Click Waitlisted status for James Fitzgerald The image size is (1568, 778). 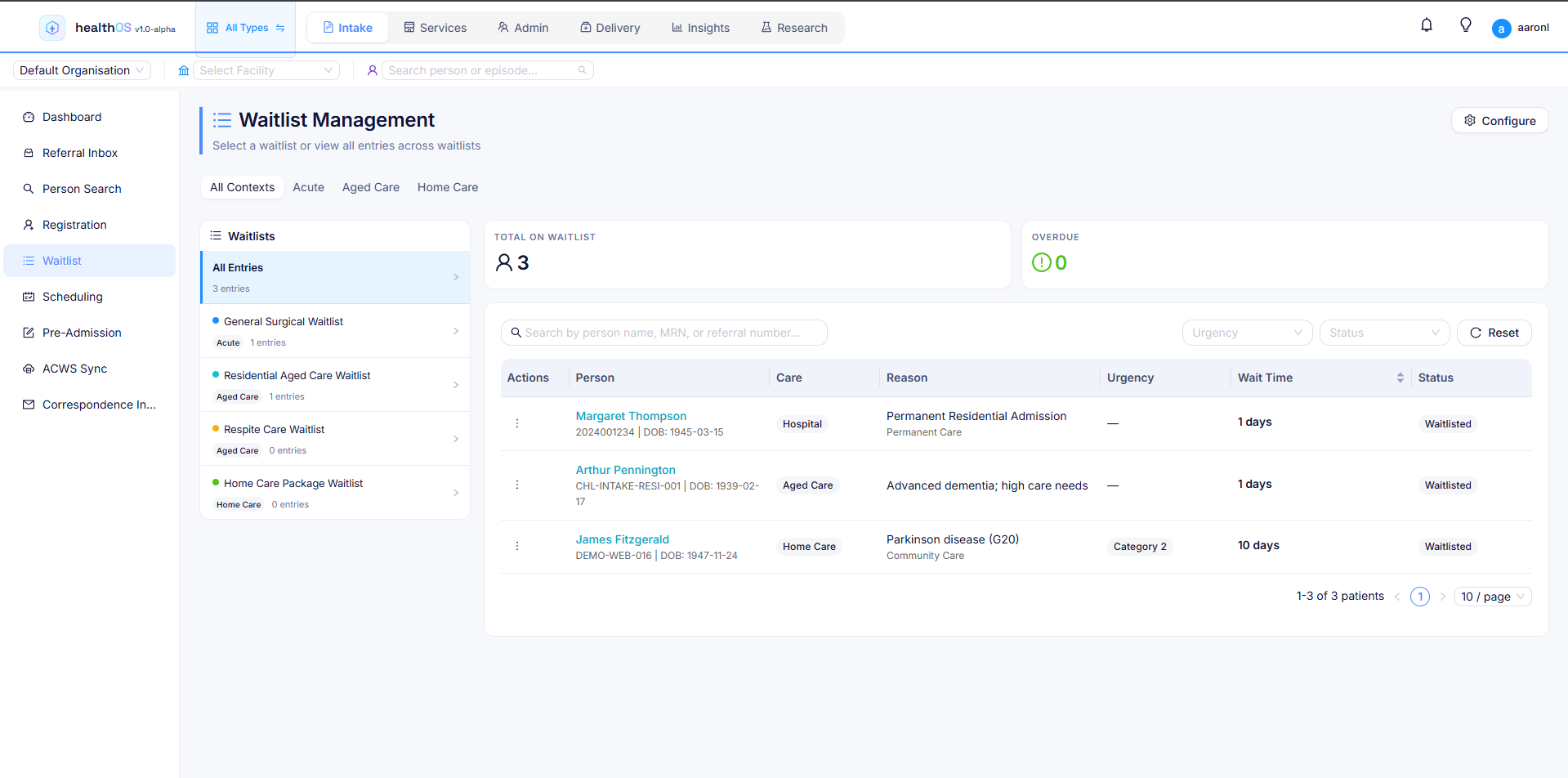pyautogui.click(x=1448, y=547)
